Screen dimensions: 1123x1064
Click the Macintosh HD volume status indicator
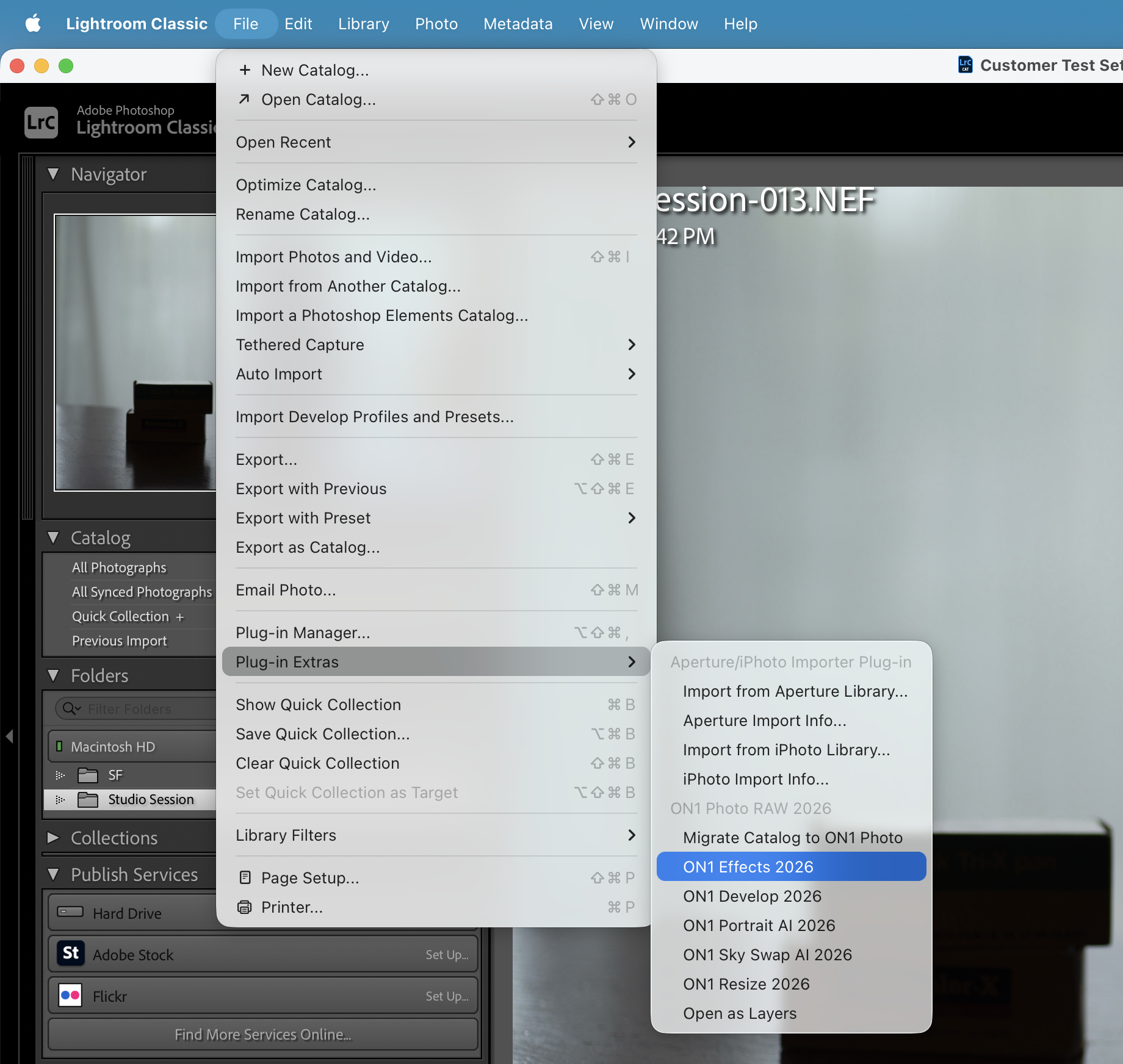click(59, 746)
